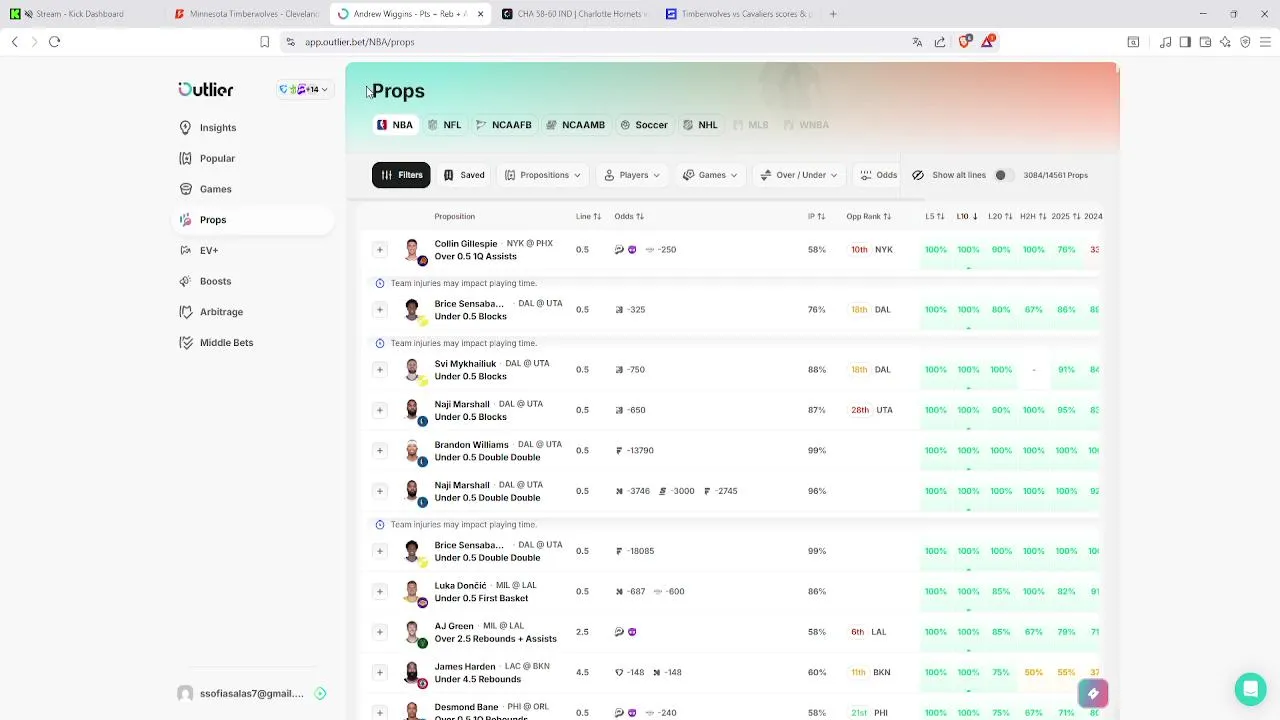Click the -18085 odds for Brice Sensabaugh
Screen dimensions: 1280x720
coord(640,551)
